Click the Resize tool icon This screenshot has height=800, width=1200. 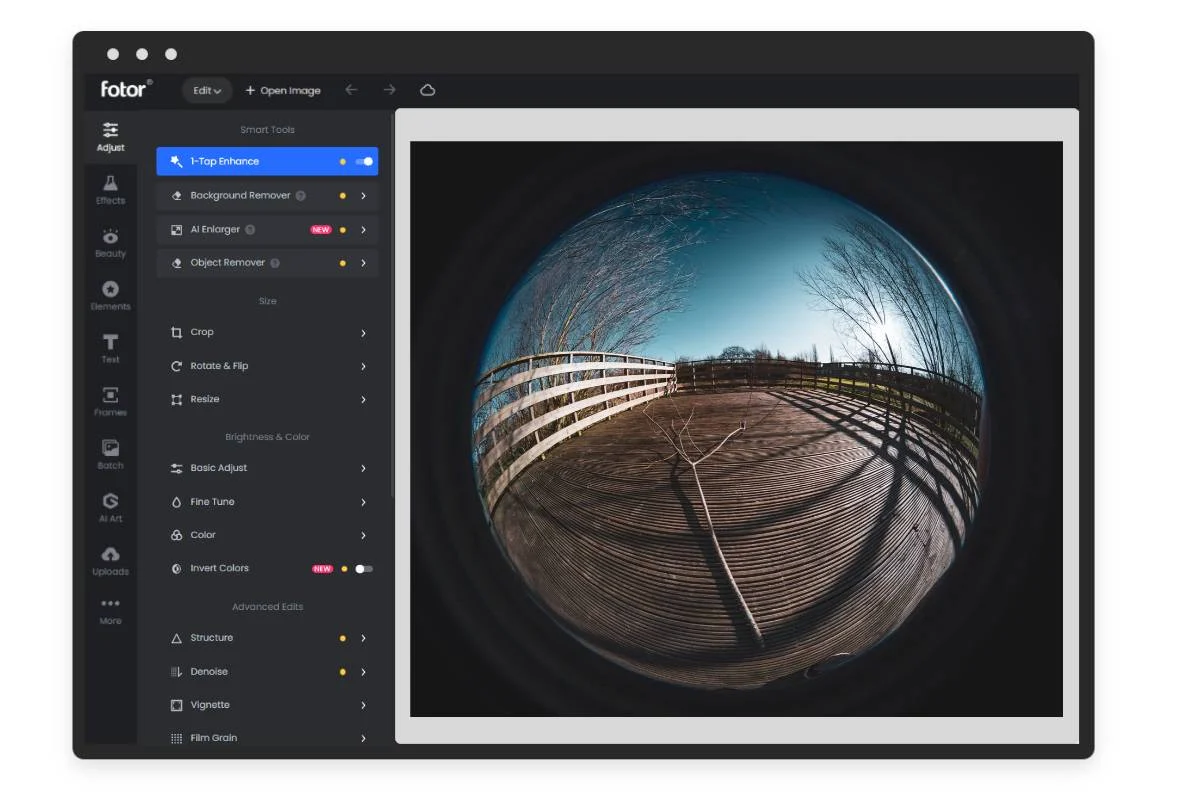pyautogui.click(x=177, y=399)
